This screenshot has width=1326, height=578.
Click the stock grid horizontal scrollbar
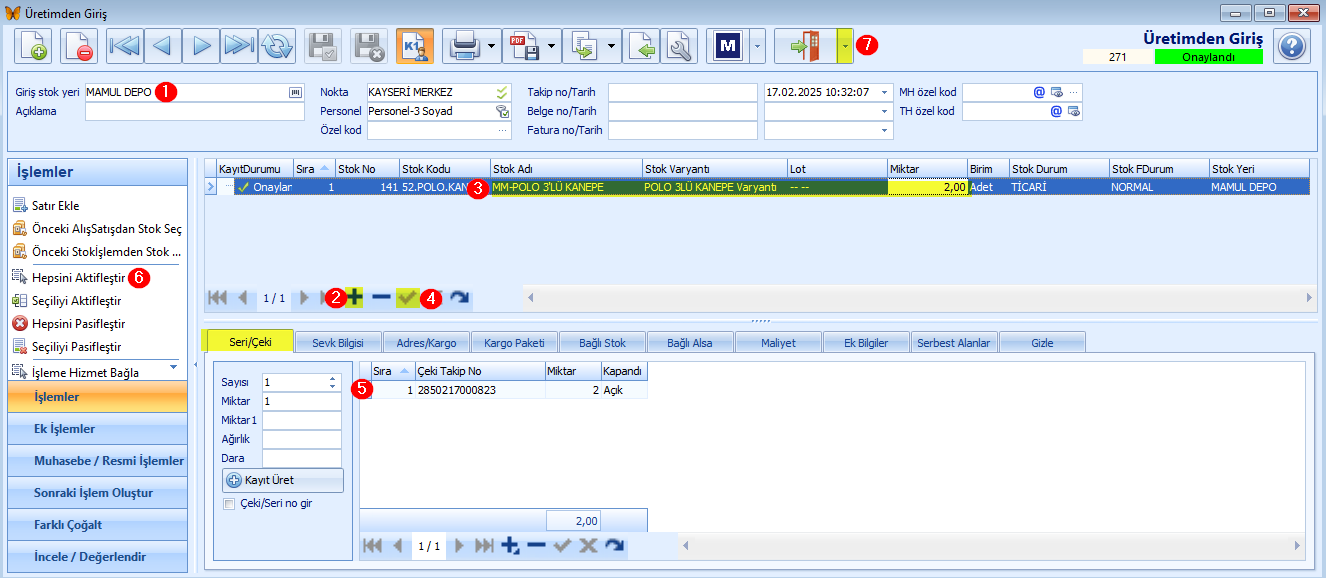(918, 297)
